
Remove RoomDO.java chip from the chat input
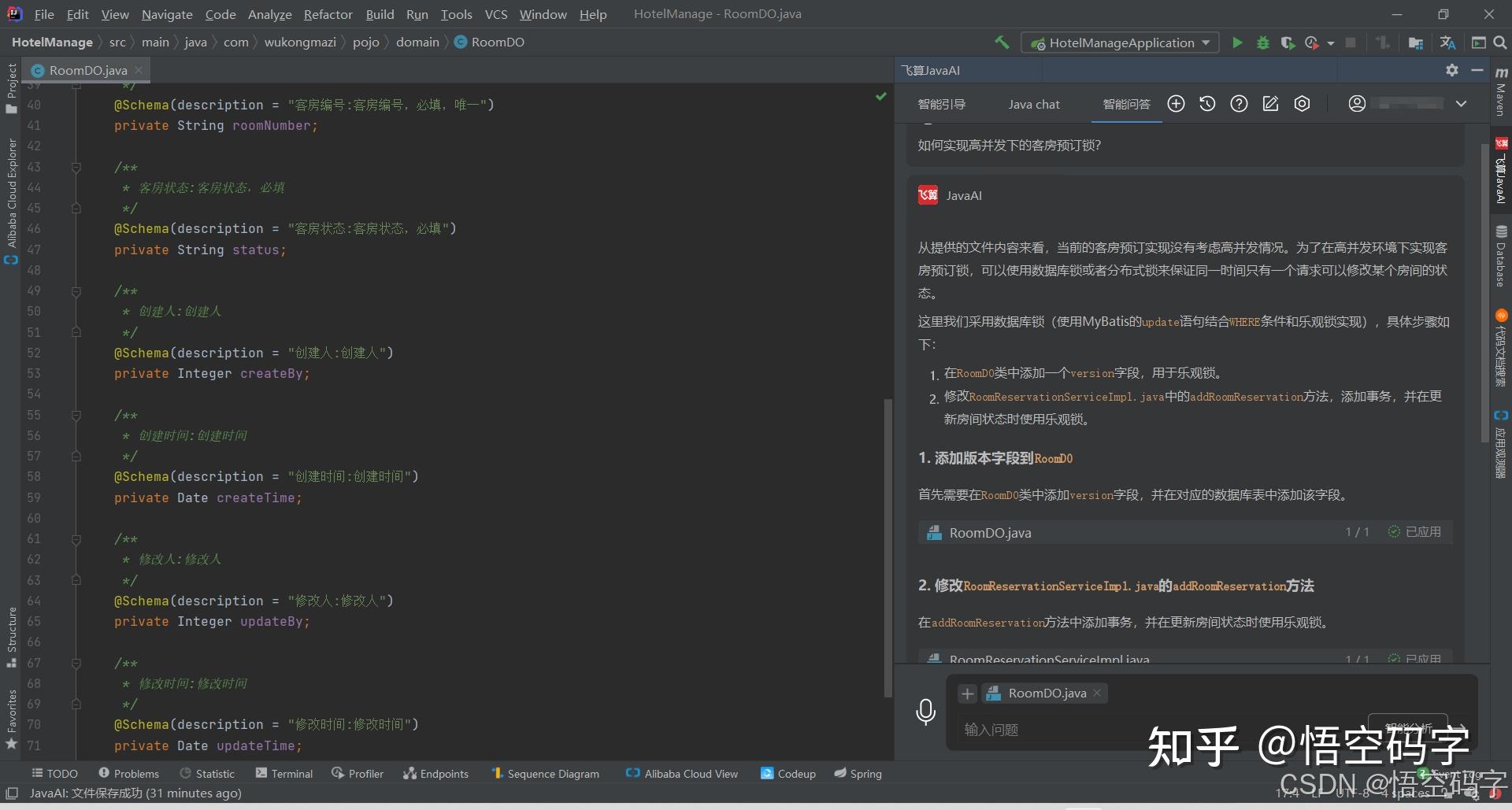point(1097,693)
